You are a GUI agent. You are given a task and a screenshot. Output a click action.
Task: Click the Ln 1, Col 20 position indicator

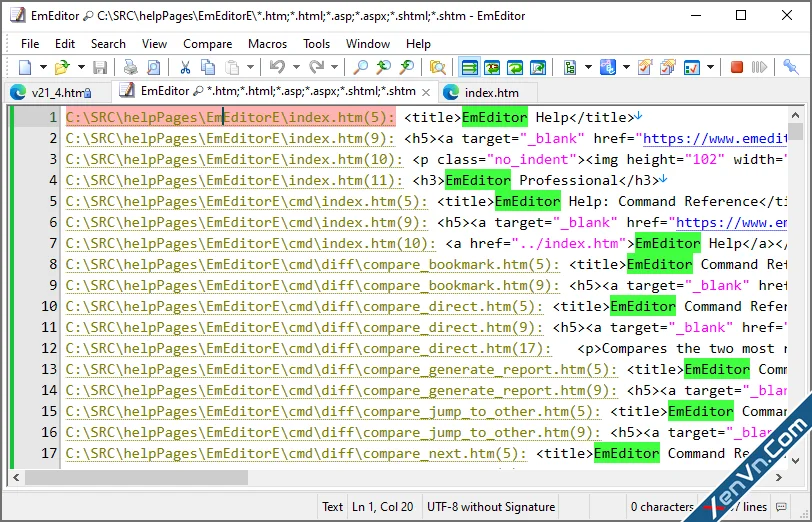[x=383, y=507]
